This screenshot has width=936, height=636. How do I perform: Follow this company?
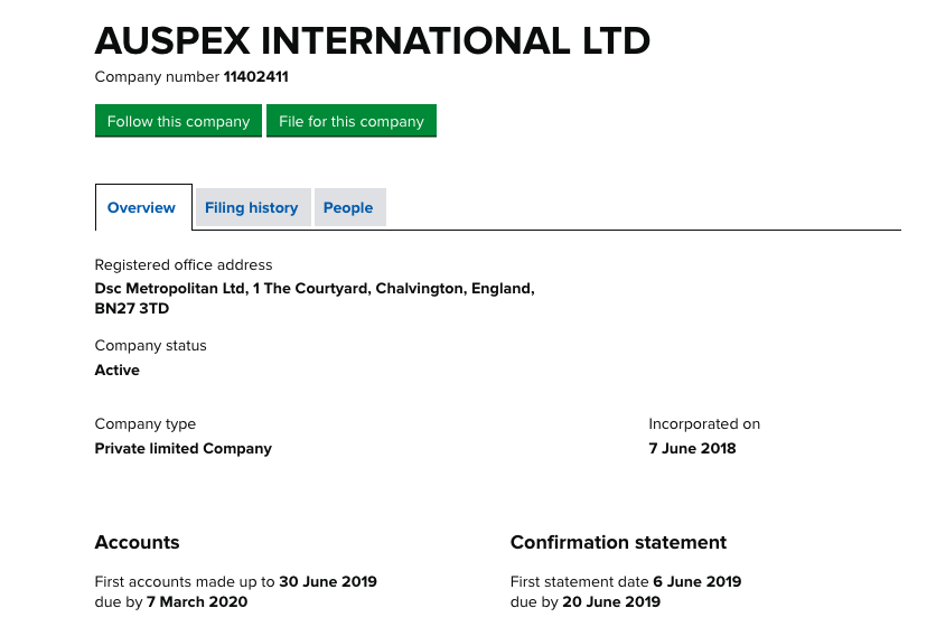tap(177, 120)
